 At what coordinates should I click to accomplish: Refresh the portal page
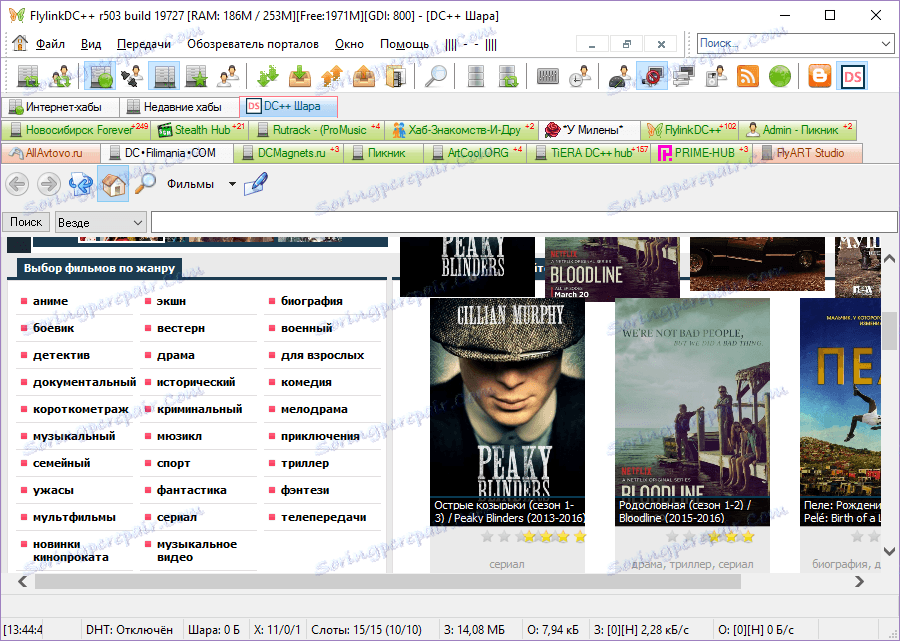click(x=80, y=184)
